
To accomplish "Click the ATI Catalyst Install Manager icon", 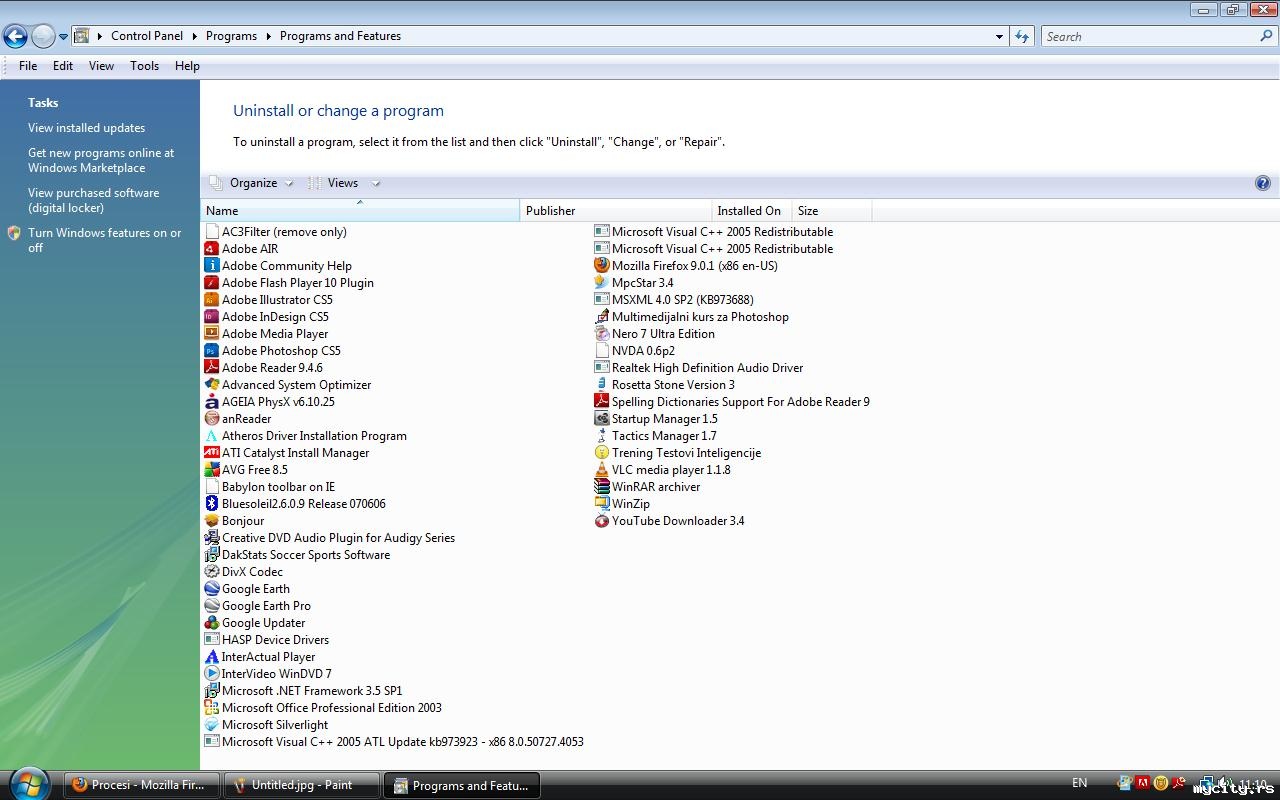I will point(211,453).
